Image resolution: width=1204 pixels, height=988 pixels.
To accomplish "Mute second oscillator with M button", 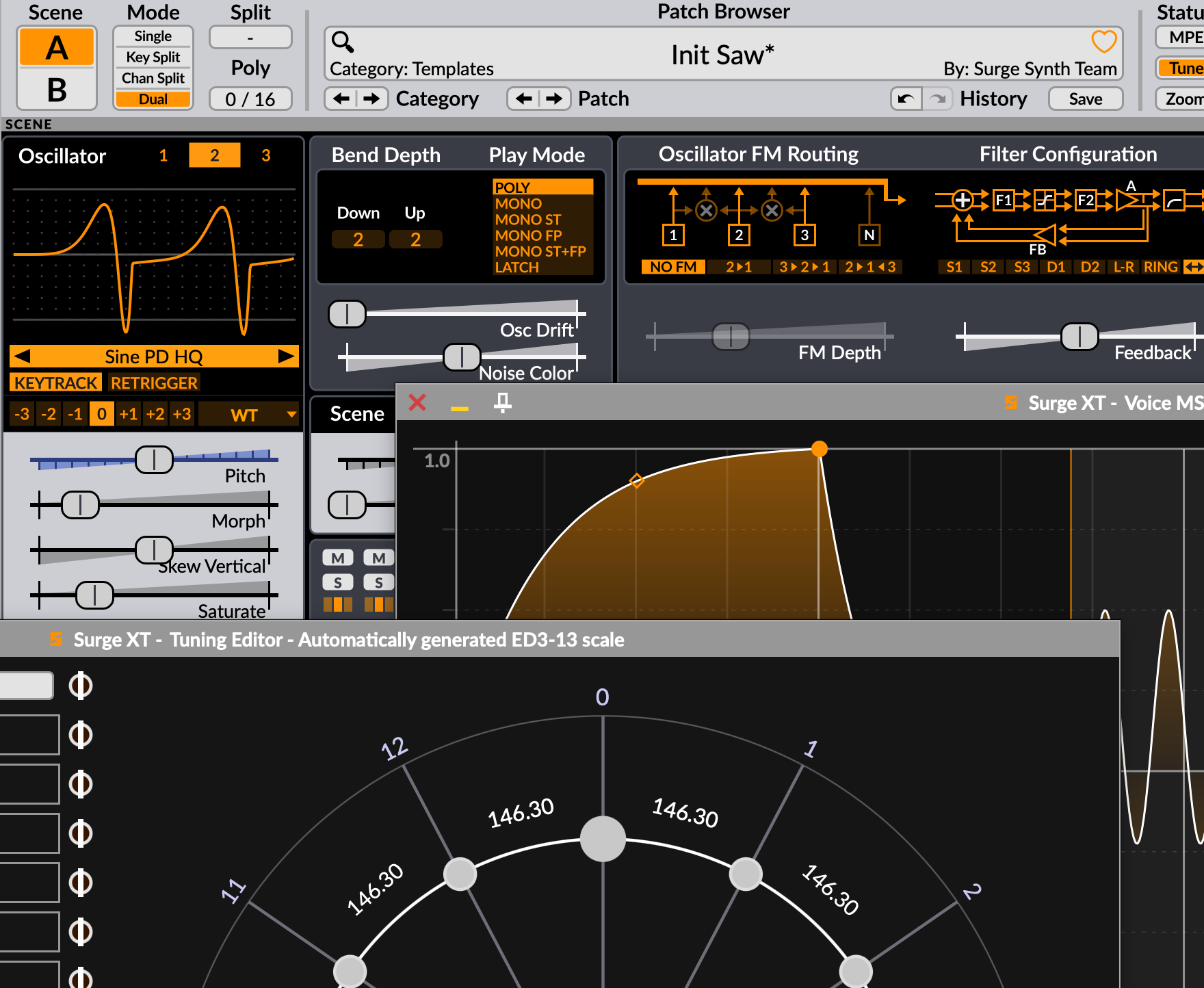I will click(379, 558).
